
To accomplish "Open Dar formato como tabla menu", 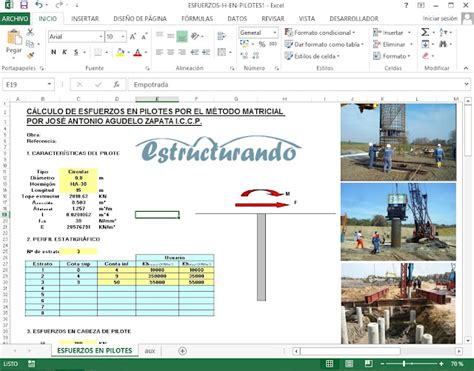I will (324, 44).
